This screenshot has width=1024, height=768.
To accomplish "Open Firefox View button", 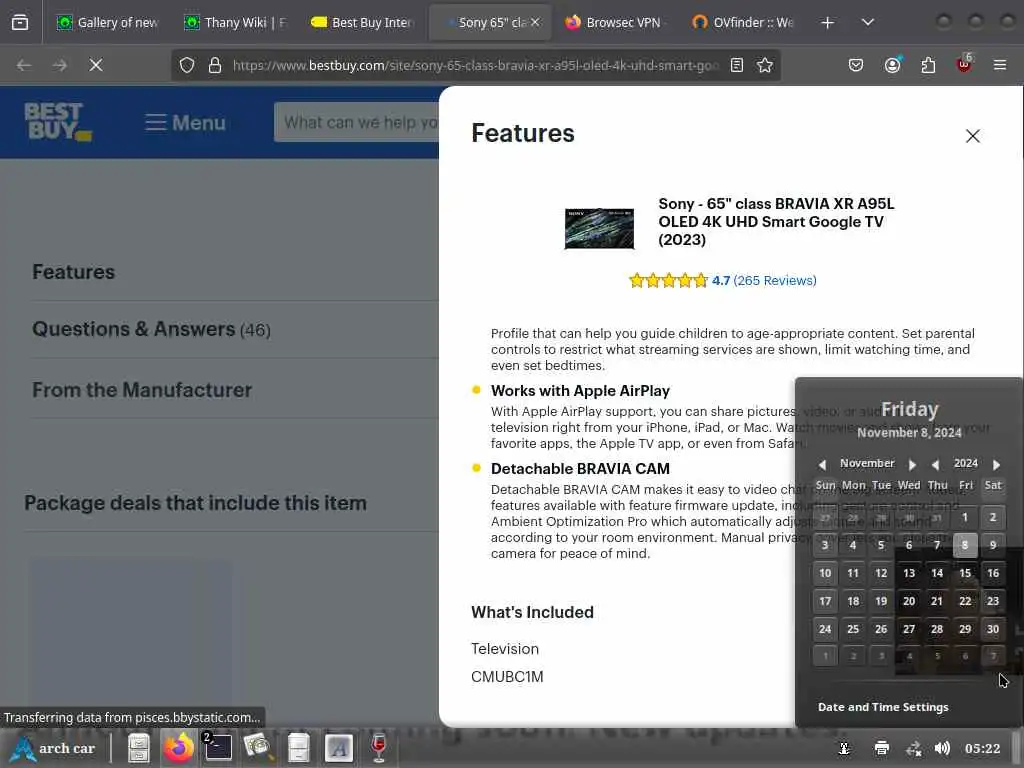I will (x=20, y=23).
